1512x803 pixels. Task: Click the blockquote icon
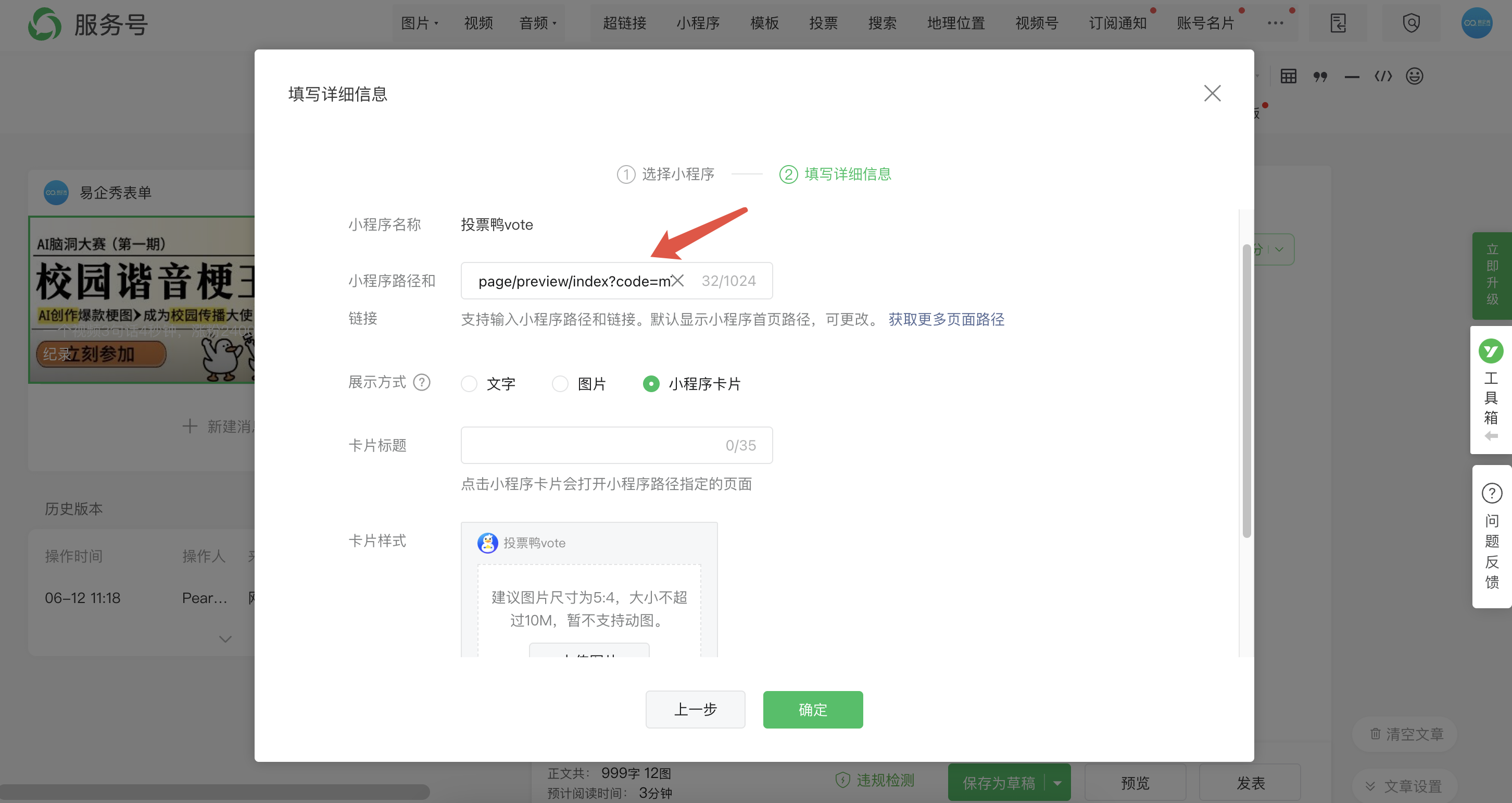1320,77
